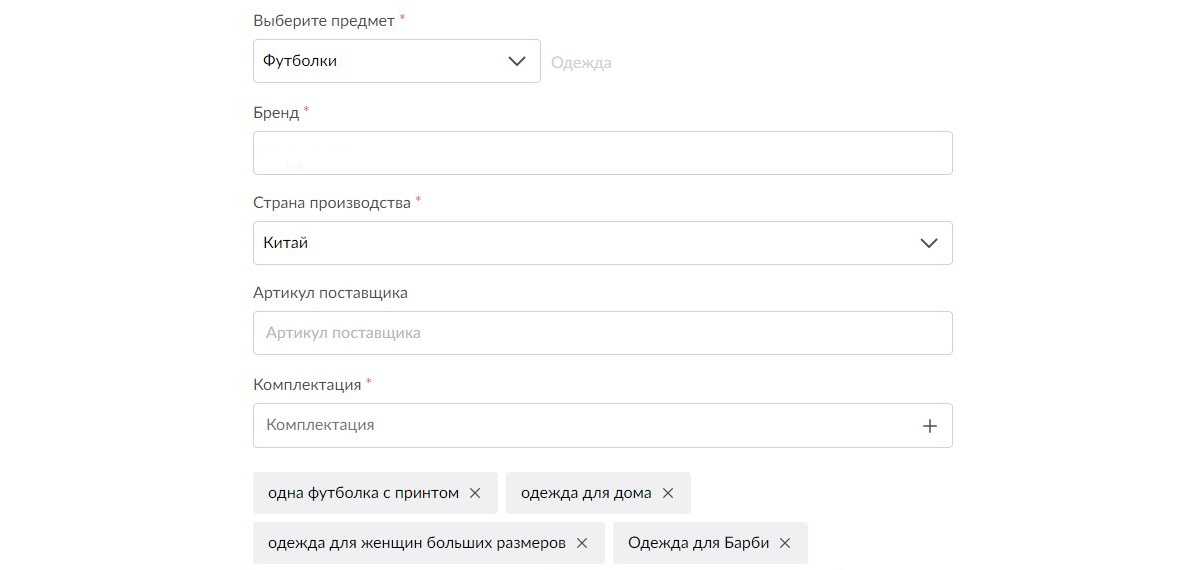The height and width of the screenshot is (570, 1200).
Task: Remove the 'одежда для дома' tag
Action: [668, 493]
